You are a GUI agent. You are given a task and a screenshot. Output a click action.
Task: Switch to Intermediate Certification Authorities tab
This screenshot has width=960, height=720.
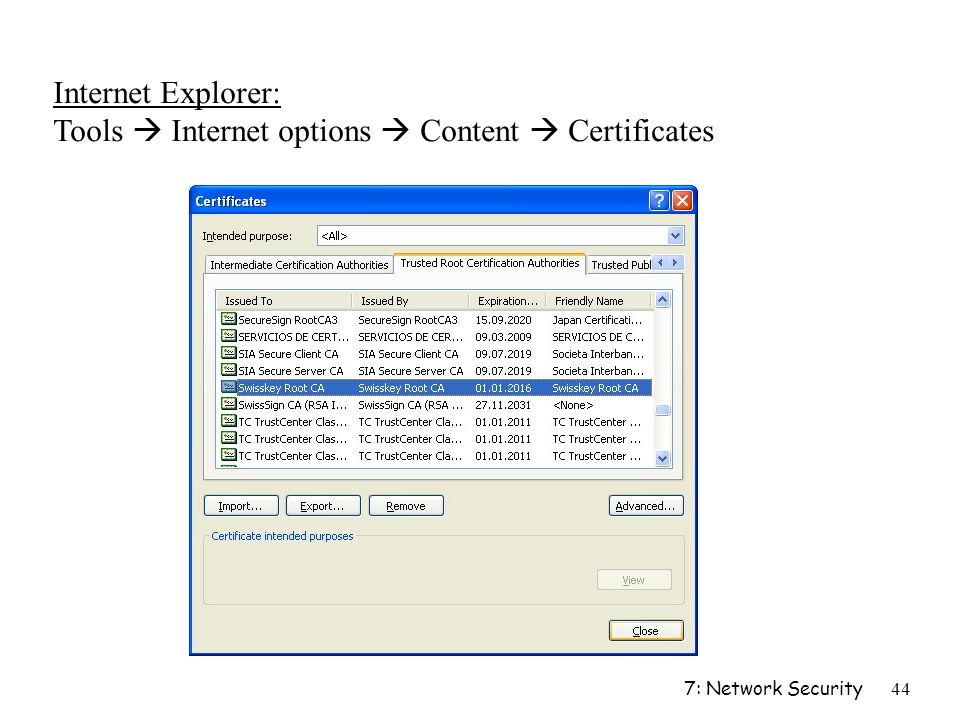tap(299, 265)
